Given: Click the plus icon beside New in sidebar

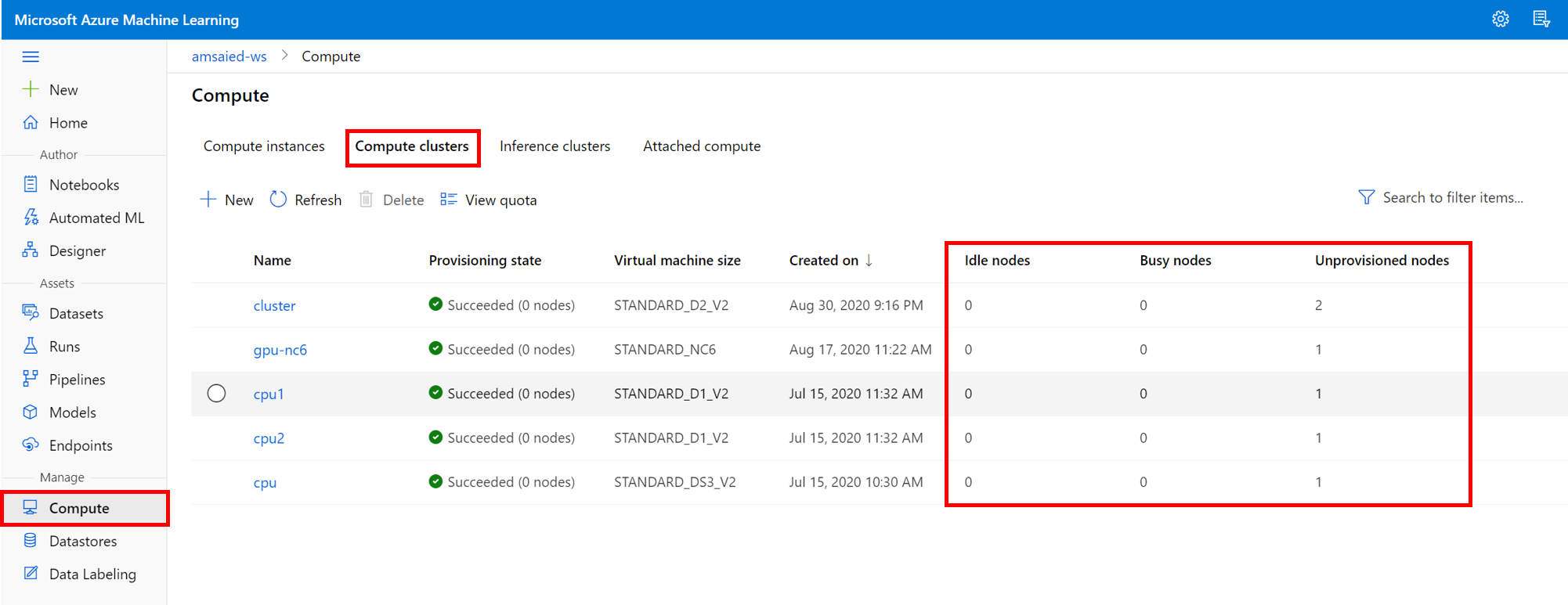Looking at the screenshot, I should [31, 89].
